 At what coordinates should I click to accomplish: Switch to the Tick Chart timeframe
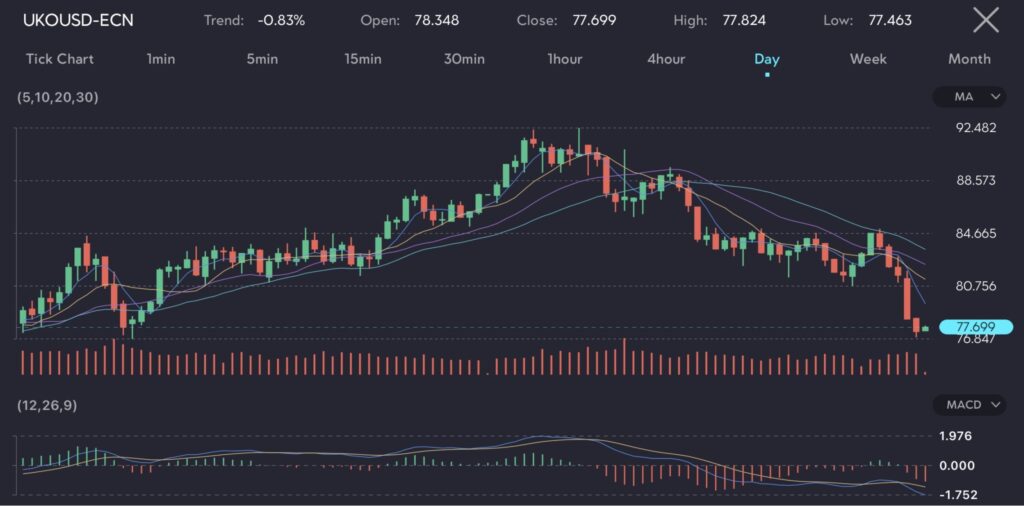coord(59,59)
